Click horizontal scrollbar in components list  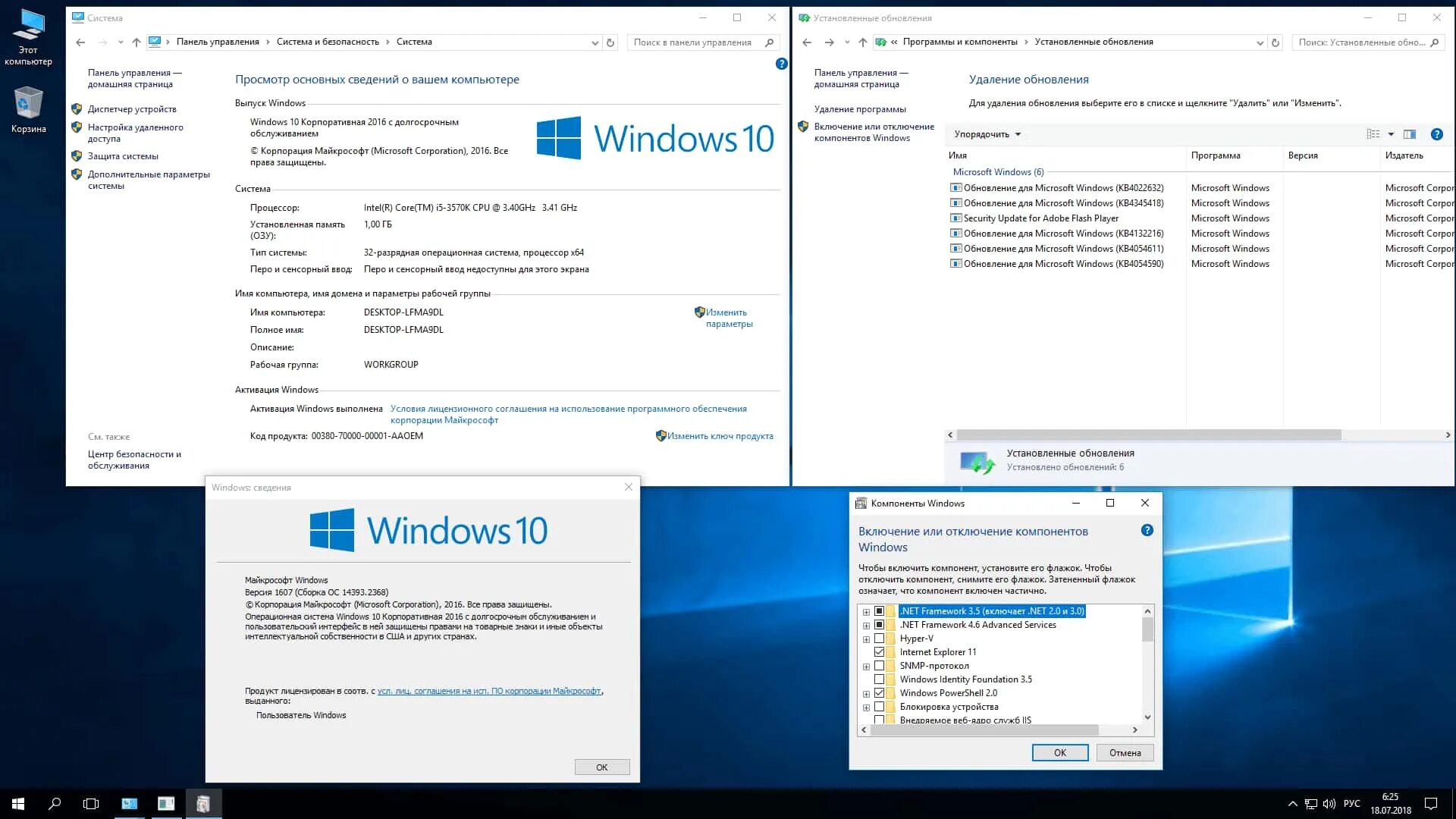(x=984, y=730)
